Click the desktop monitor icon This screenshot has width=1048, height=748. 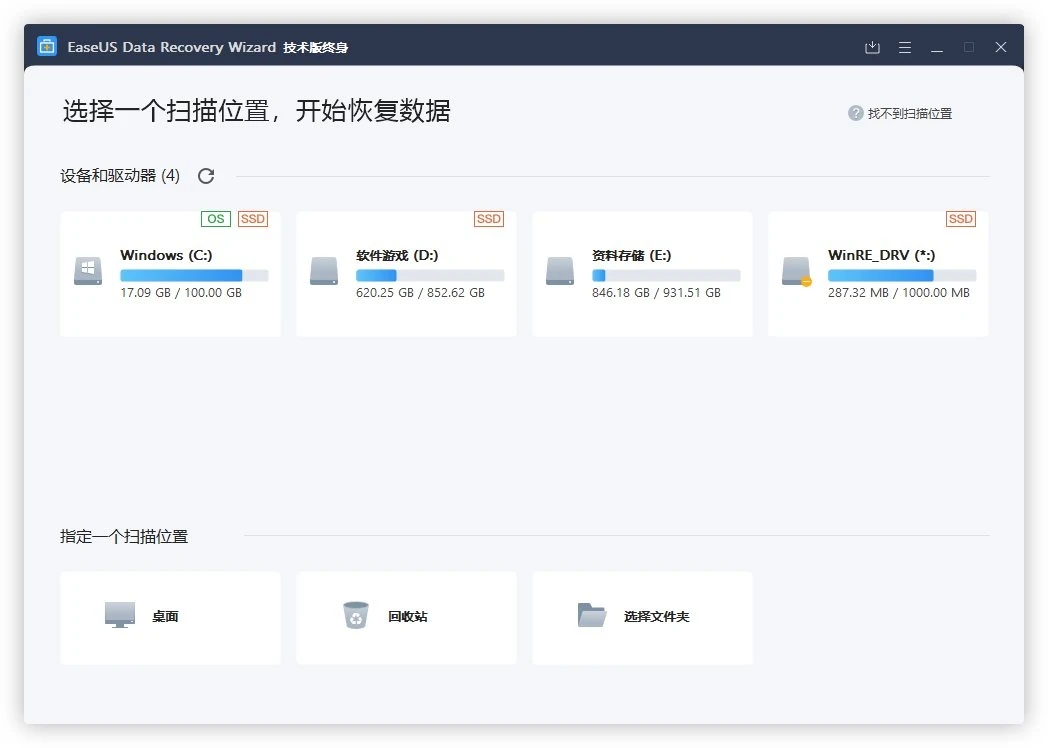pyautogui.click(x=120, y=615)
